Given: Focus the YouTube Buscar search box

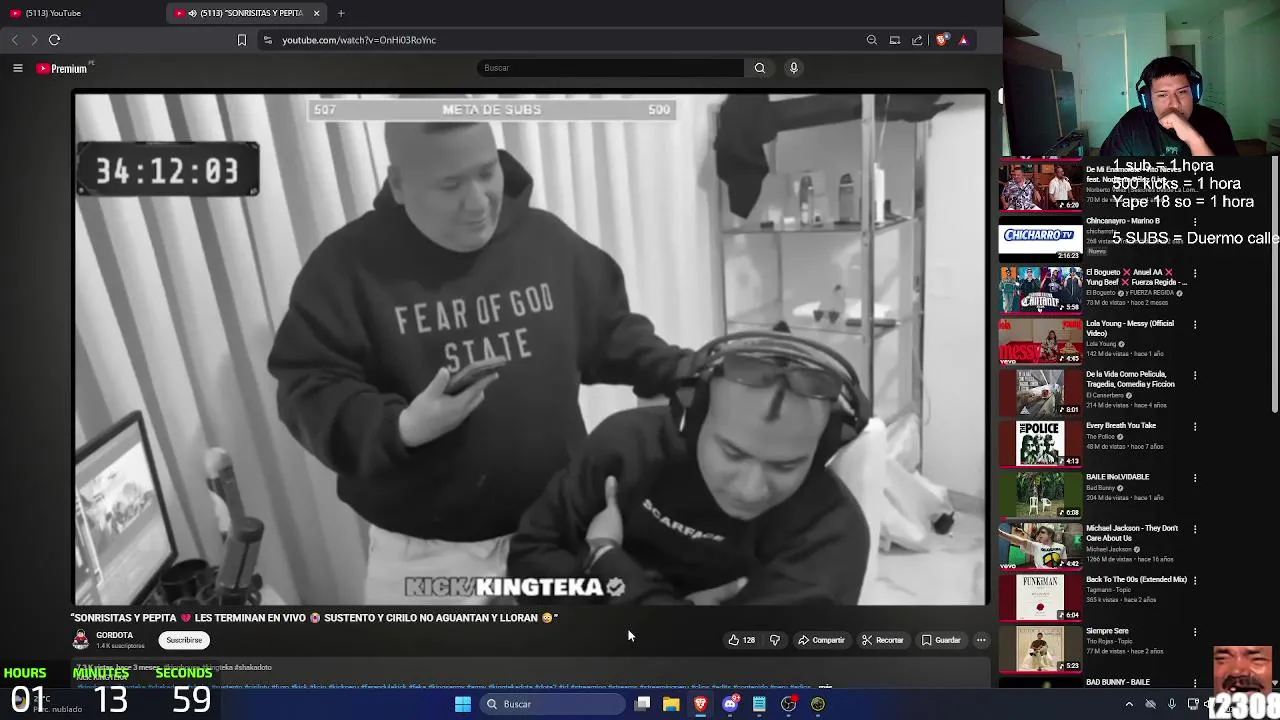Looking at the screenshot, I should coord(610,68).
